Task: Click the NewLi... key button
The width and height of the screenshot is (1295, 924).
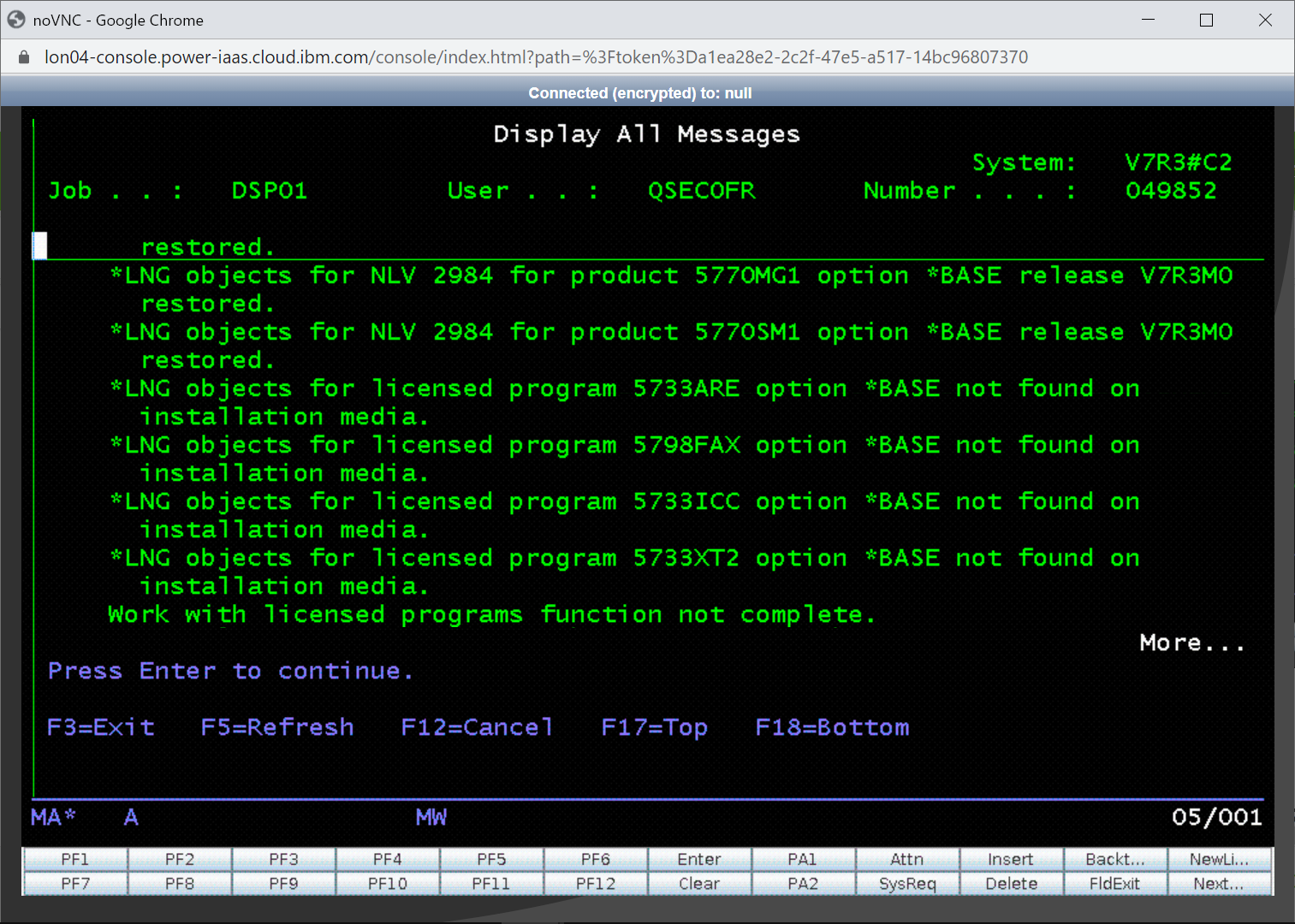Action: point(1219,859)
